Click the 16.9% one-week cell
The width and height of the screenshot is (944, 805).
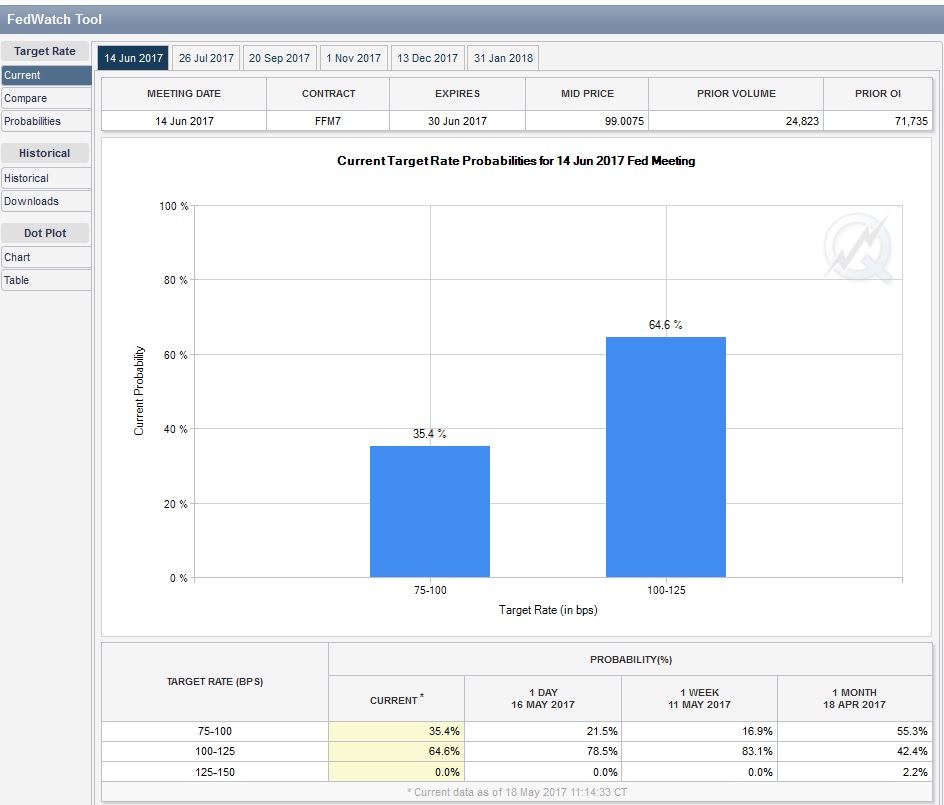point(699,731)
